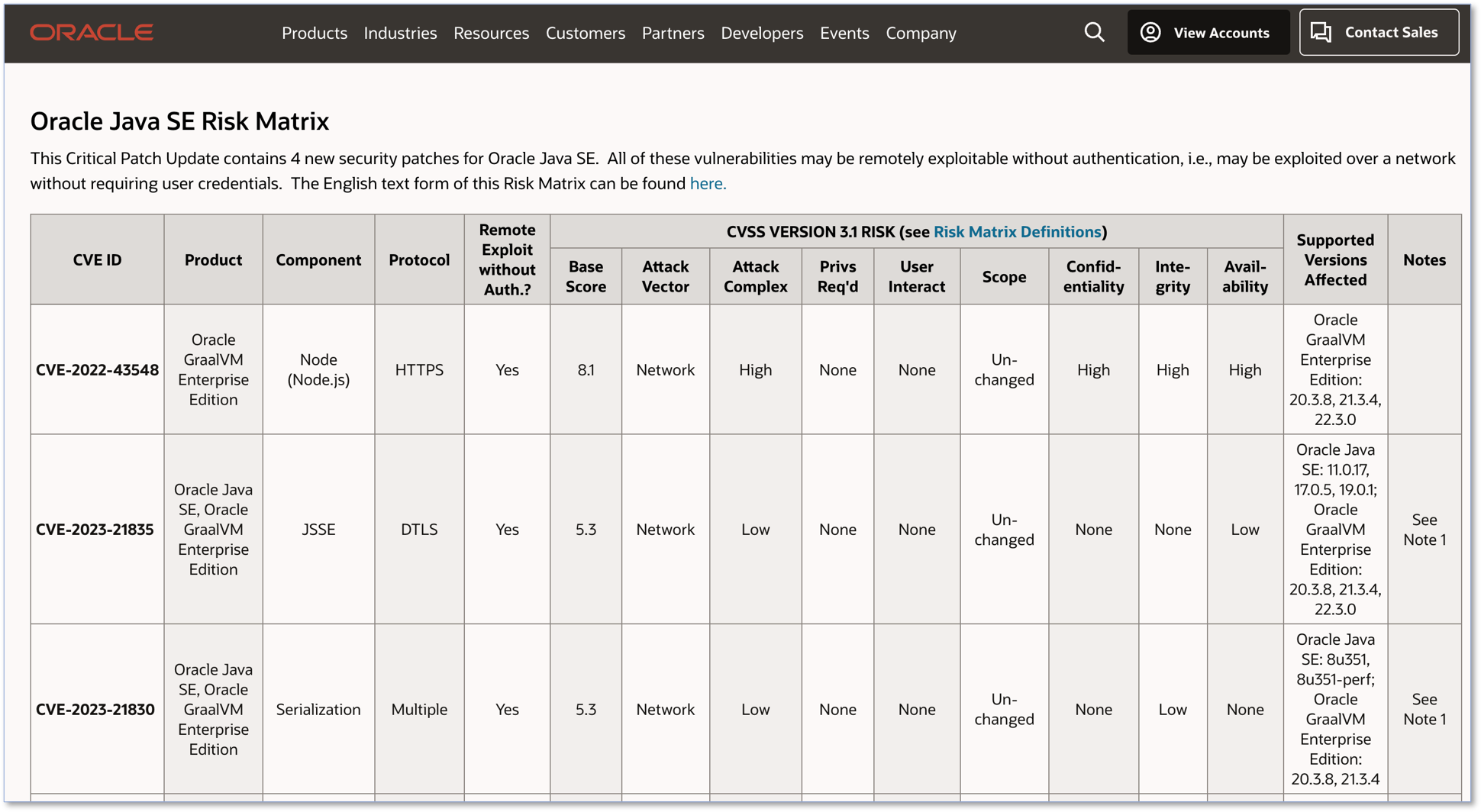Click the Confidentiality column header

pyautogui.click(x=1093, y=277)
